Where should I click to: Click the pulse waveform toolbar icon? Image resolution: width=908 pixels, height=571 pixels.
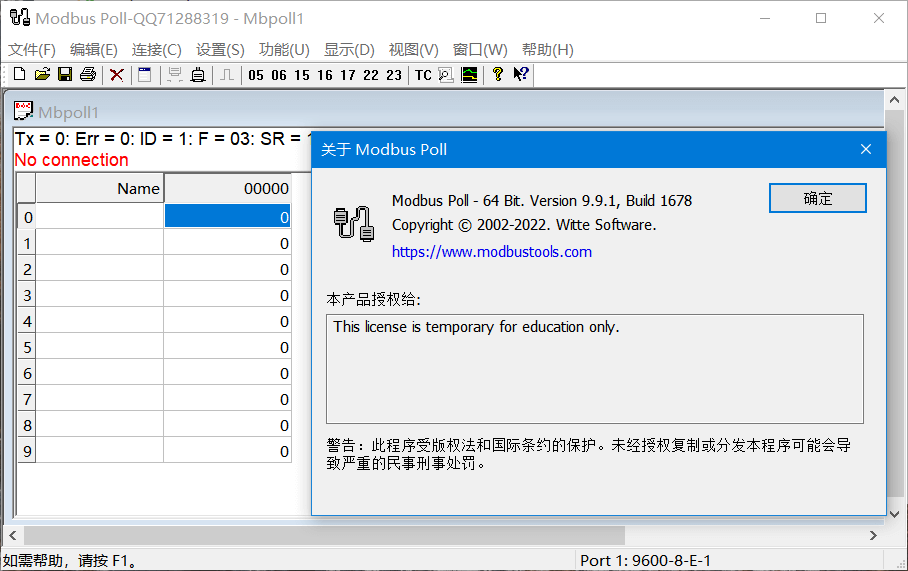(x=227, y=75)
